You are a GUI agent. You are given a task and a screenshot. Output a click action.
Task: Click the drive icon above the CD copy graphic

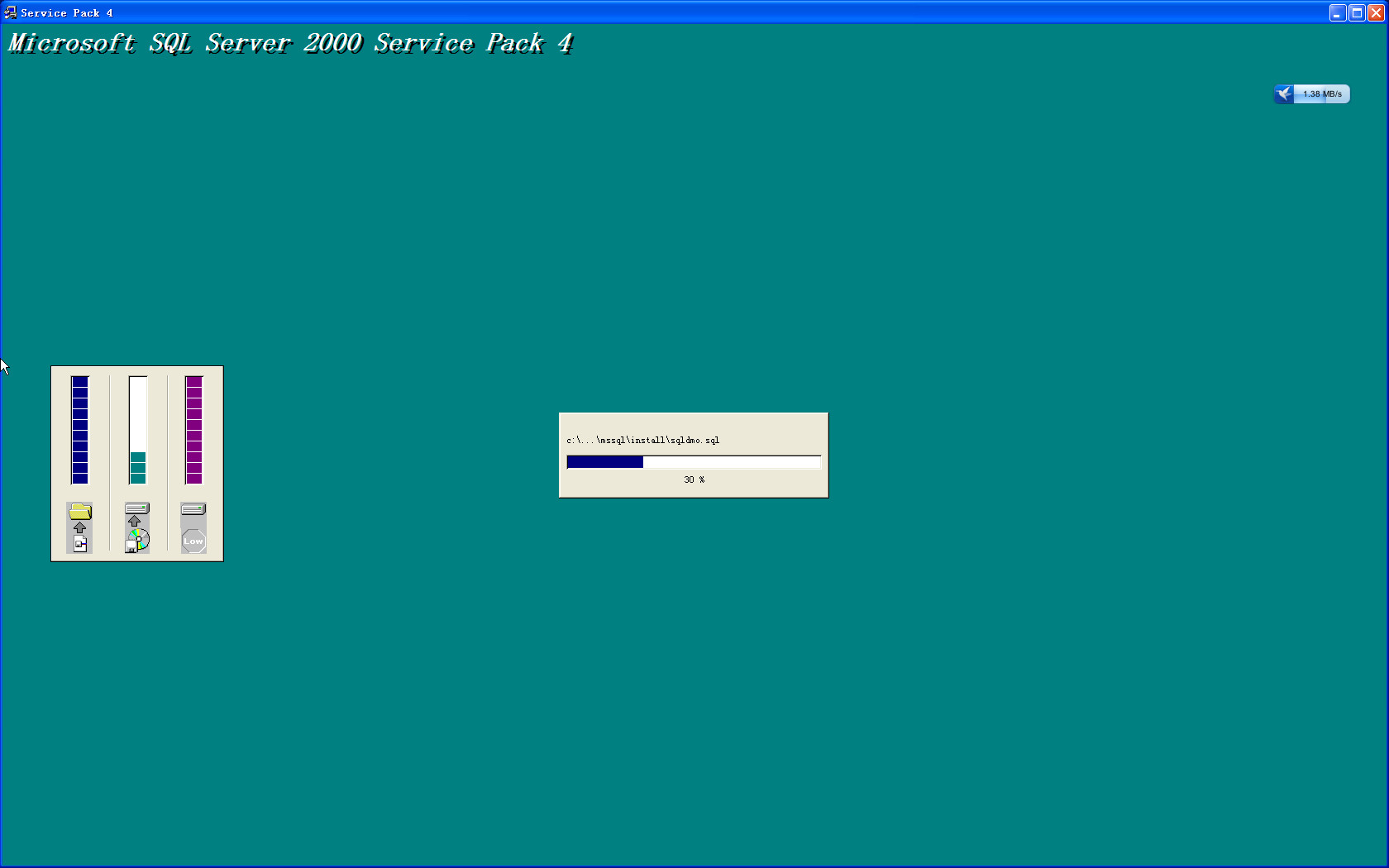136,507
